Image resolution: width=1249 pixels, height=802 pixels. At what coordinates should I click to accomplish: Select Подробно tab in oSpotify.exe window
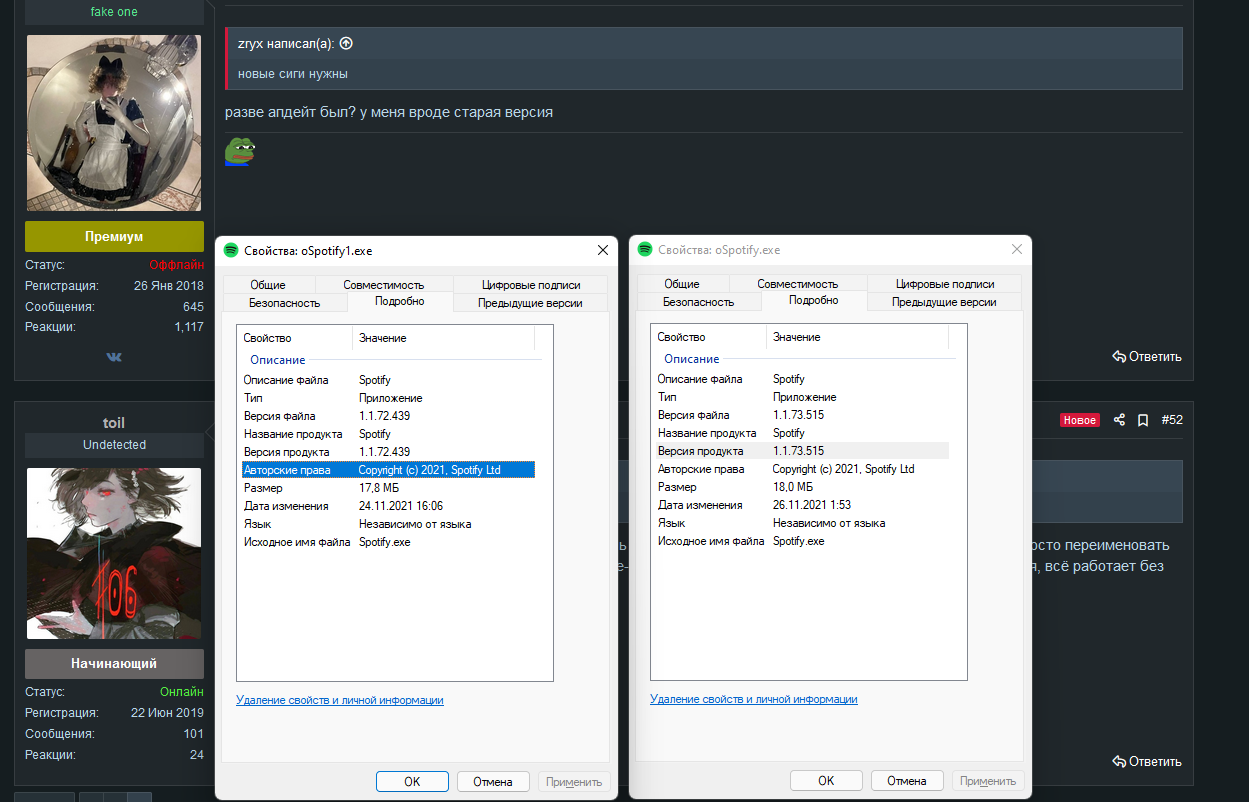[x=814, y=300]
